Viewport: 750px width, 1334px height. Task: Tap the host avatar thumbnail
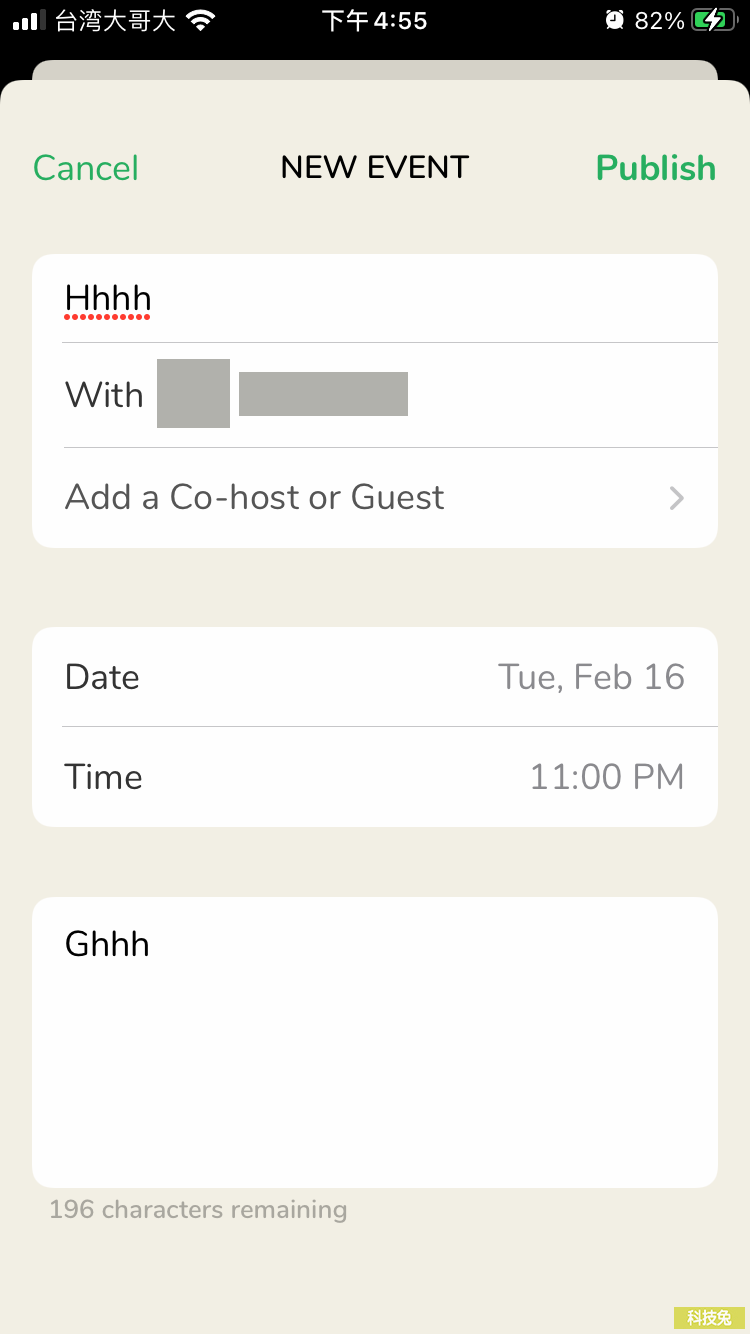click(193, 394)
